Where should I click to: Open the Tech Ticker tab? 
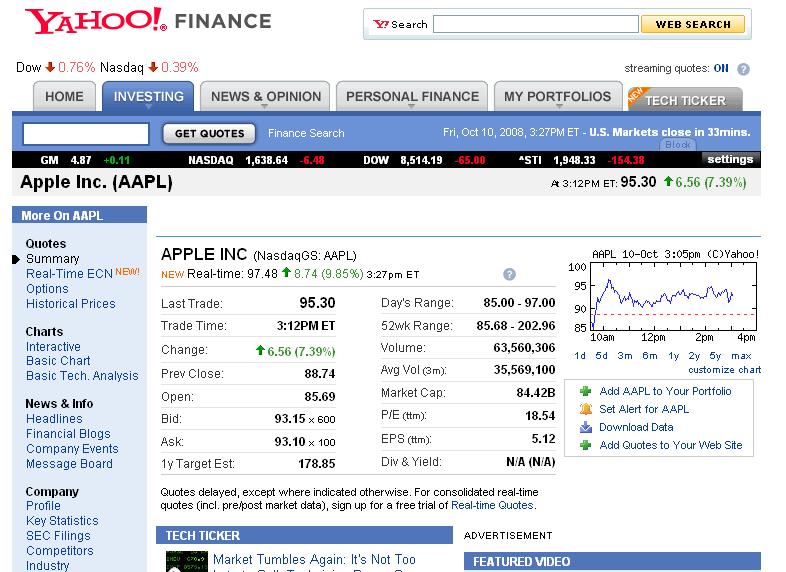pos(685,100)
